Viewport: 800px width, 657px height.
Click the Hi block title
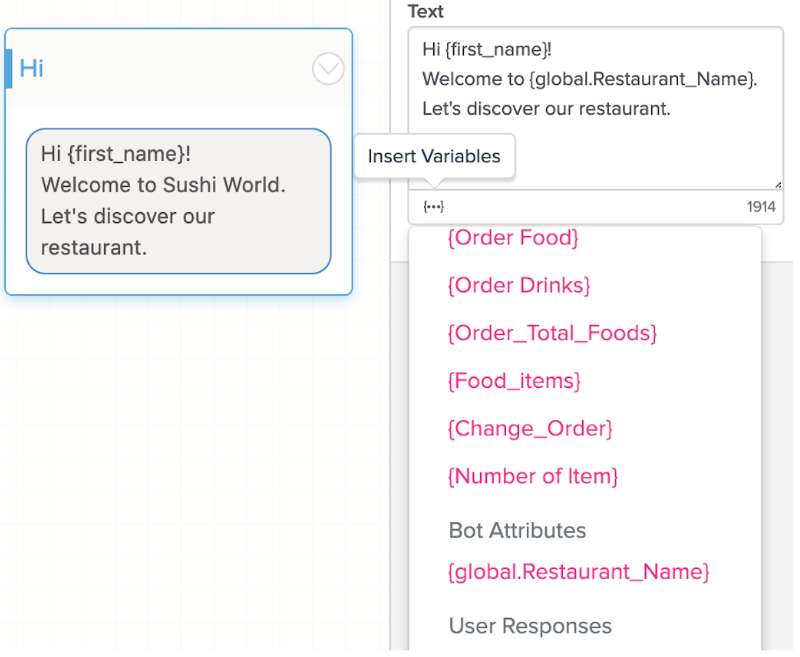(32, 68)
